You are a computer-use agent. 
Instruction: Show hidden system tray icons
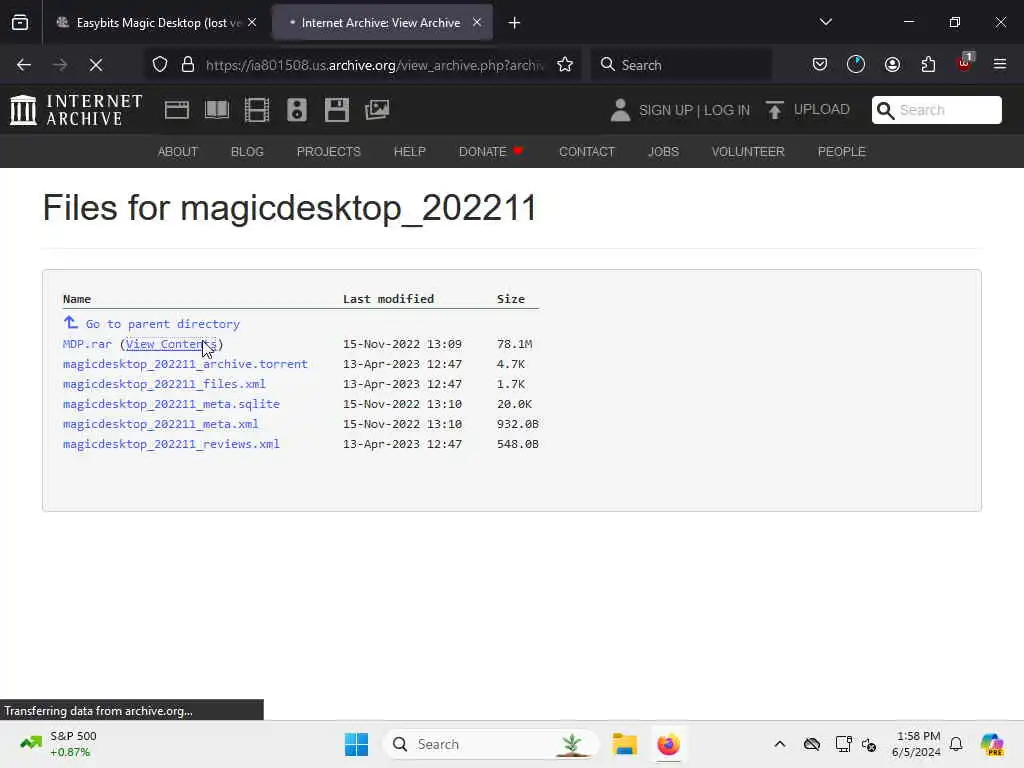pyautogui.click(x=780, y=744)
